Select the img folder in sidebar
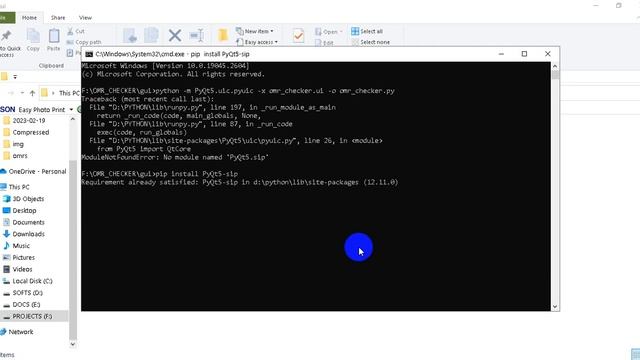The width and height of the screenshot is (640, 360). 14,144
